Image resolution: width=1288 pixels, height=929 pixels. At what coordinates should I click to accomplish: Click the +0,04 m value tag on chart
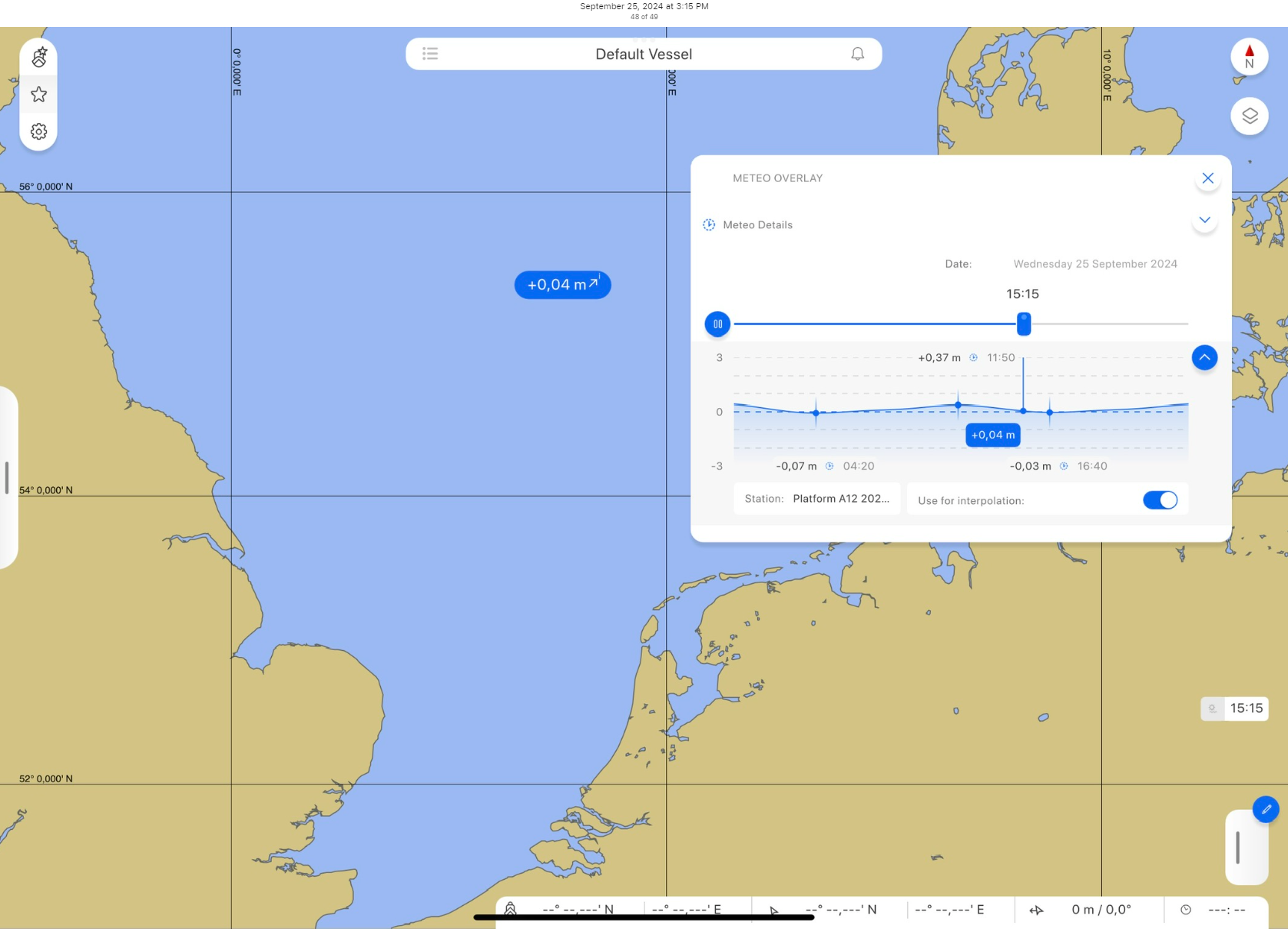[x=993, y=435]
